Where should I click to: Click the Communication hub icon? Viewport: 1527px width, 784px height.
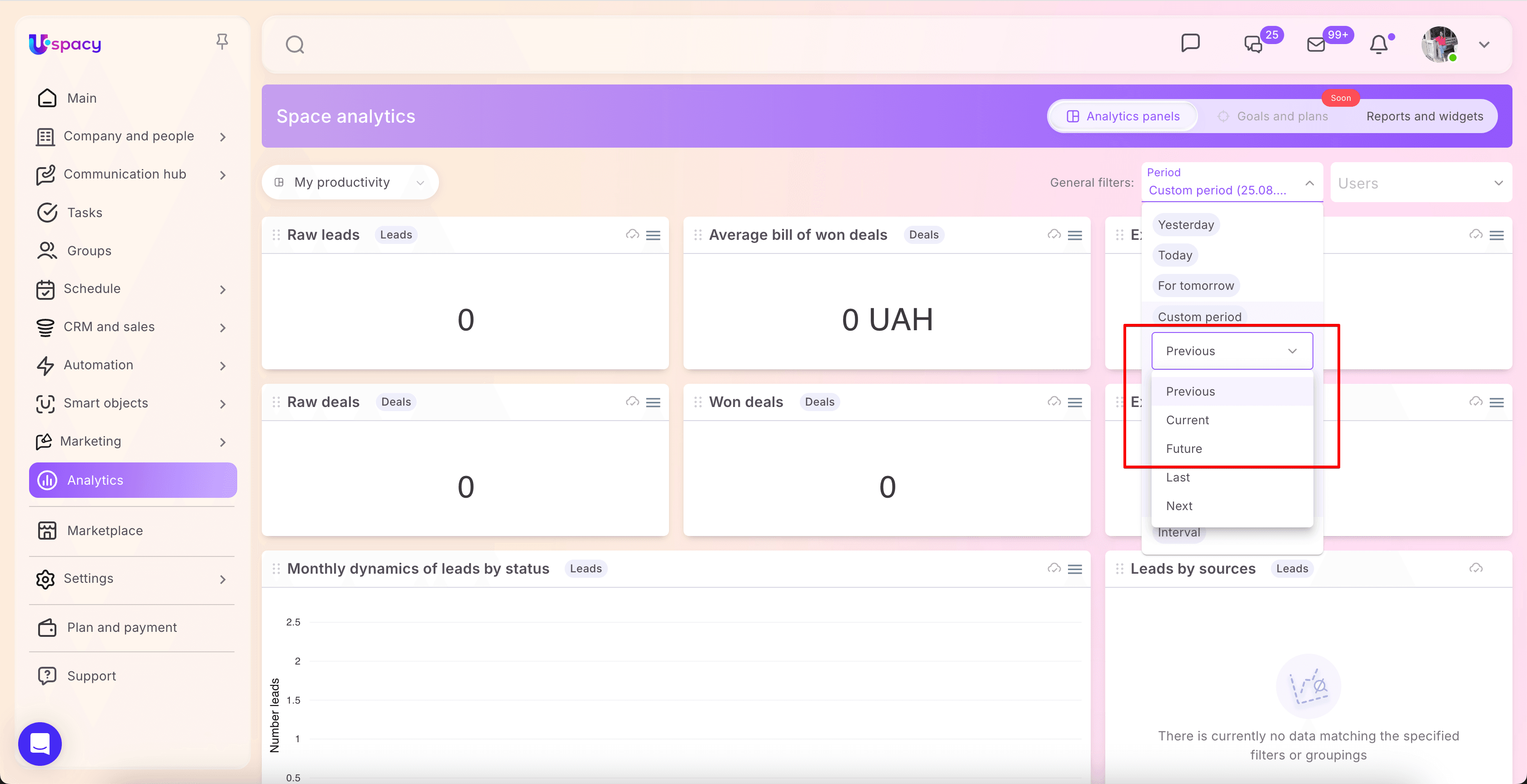[x=45, y=175]
